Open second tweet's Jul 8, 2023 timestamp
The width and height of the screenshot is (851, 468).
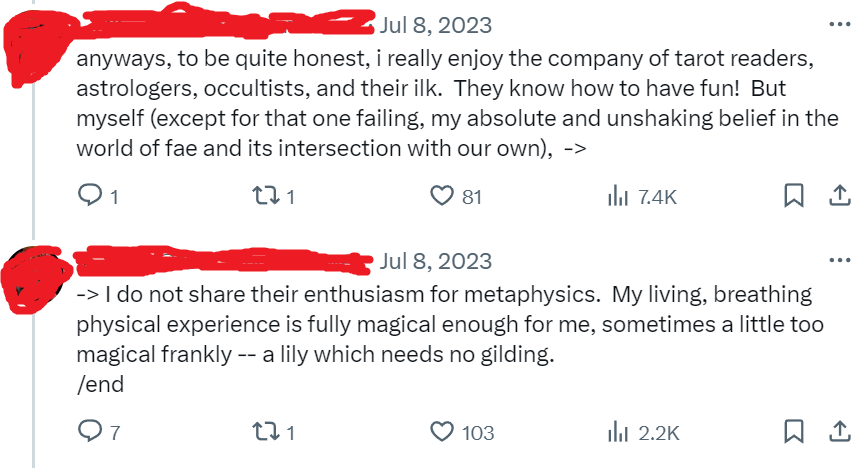(435, 262)
